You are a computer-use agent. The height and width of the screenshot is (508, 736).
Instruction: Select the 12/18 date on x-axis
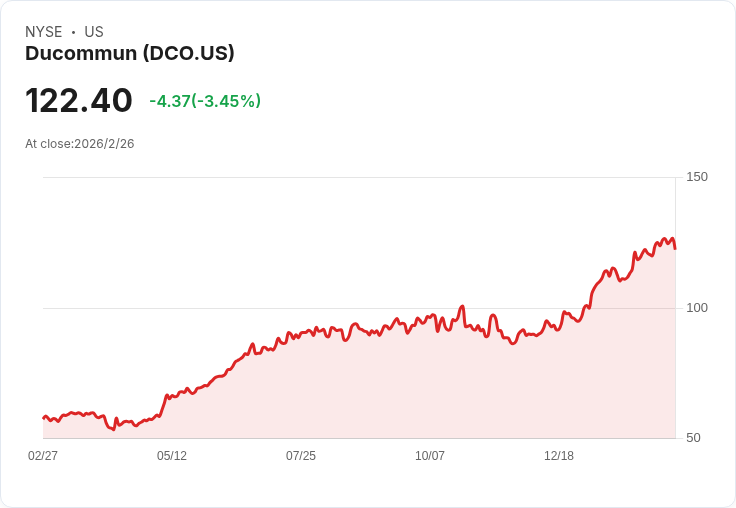point(559,456)
